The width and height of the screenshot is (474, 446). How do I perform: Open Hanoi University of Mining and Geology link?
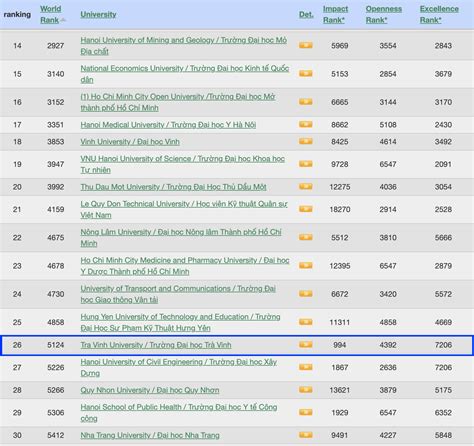(183, 46)
